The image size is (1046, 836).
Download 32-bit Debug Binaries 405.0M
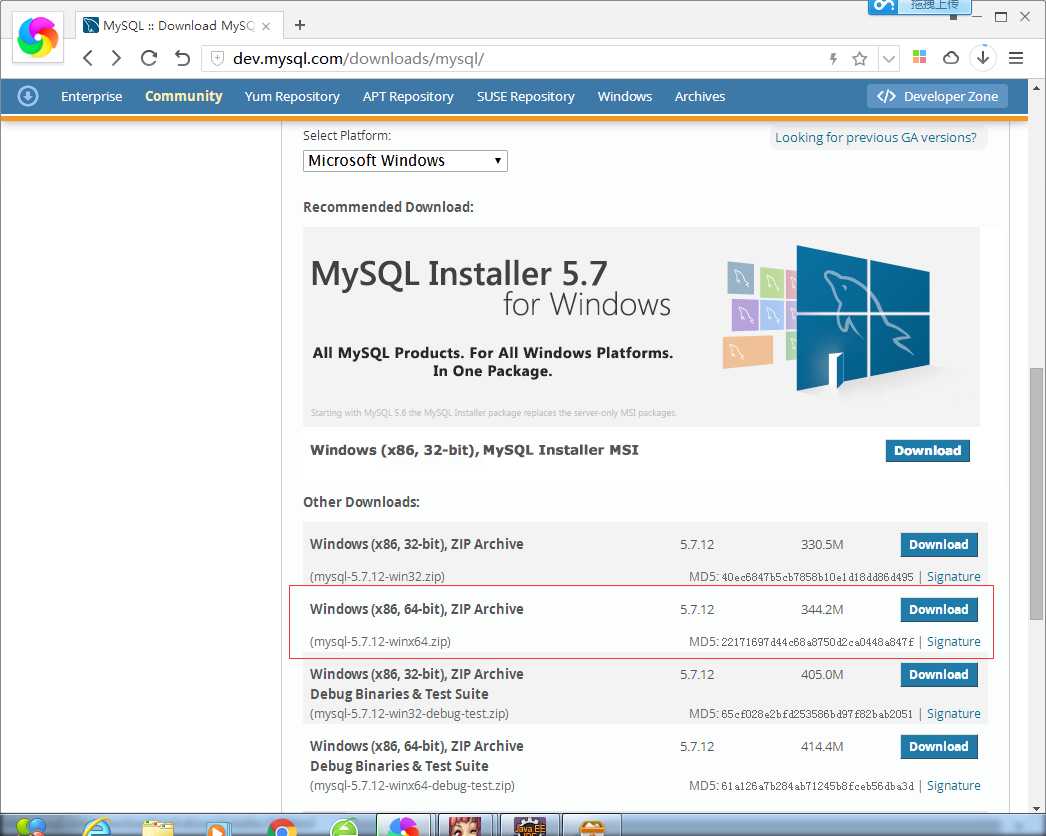(939, 675)
